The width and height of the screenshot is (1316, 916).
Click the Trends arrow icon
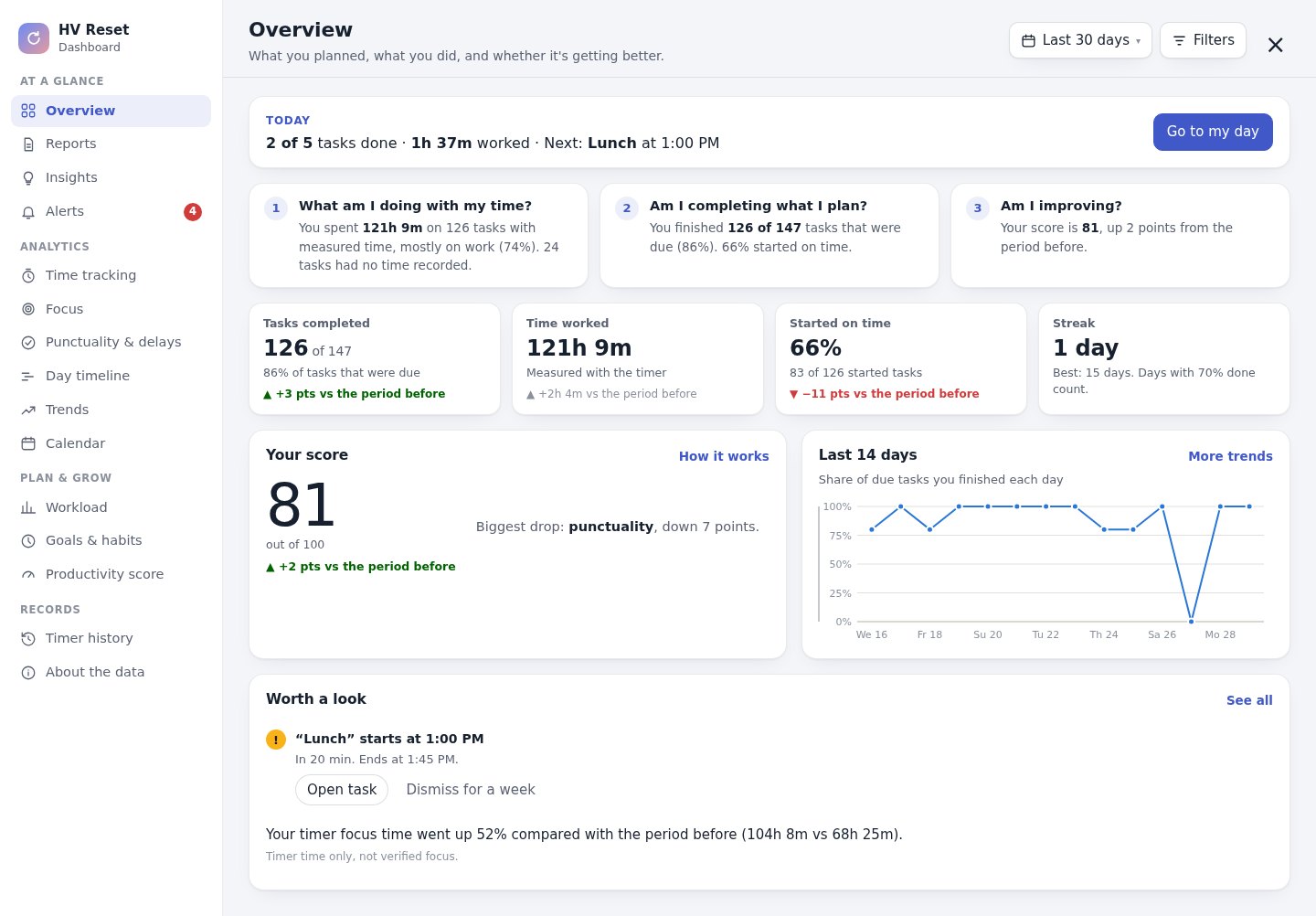pos(28,410)
